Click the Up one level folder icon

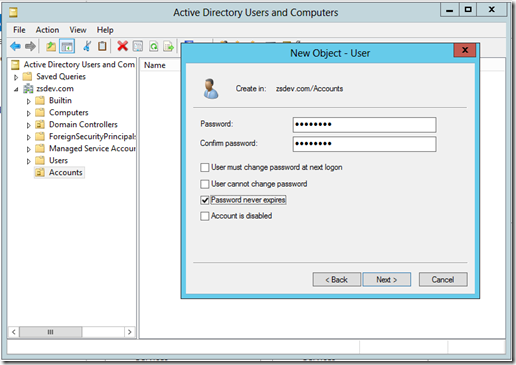(51, 46)
